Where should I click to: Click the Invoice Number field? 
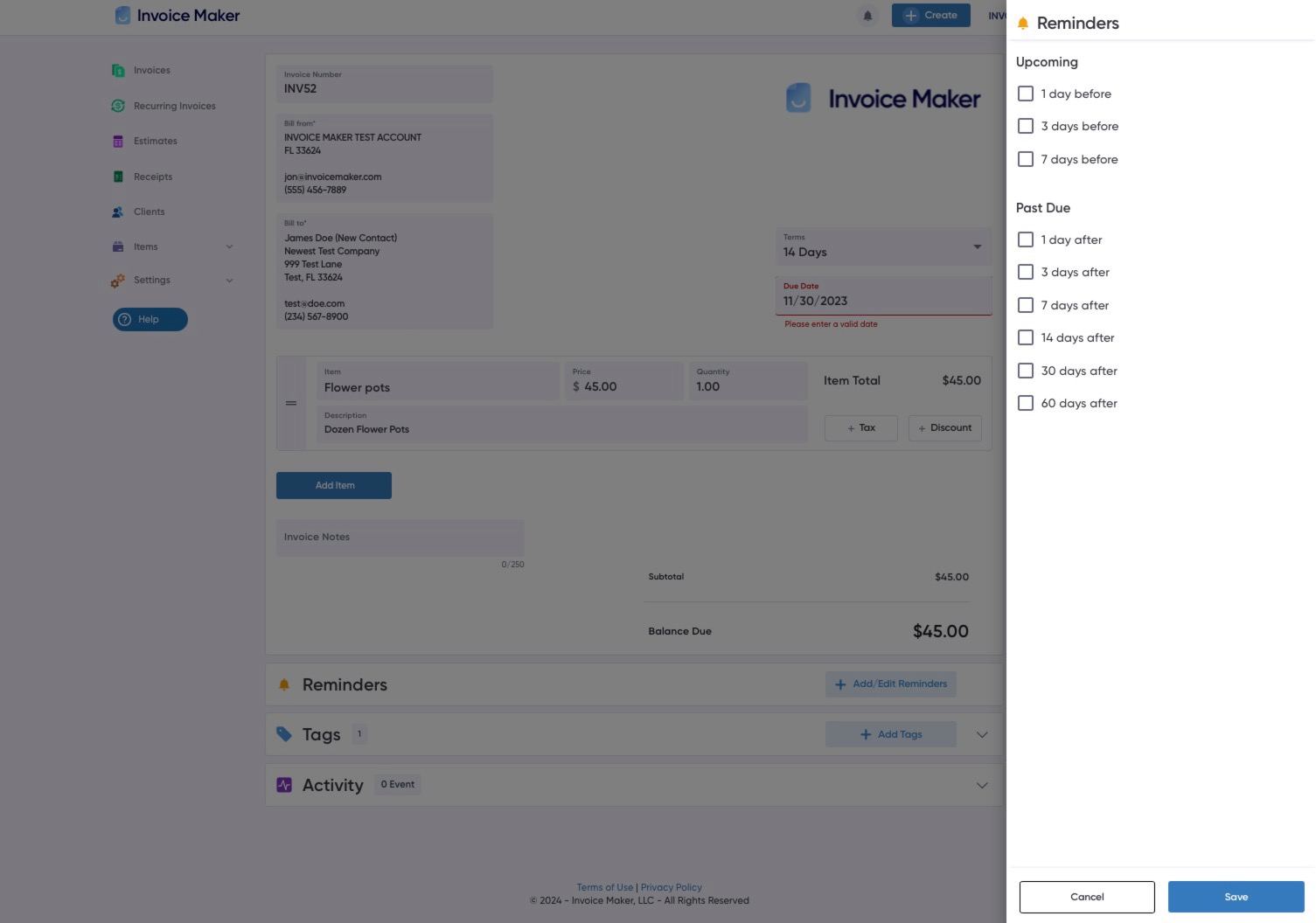tap(385, 83)
